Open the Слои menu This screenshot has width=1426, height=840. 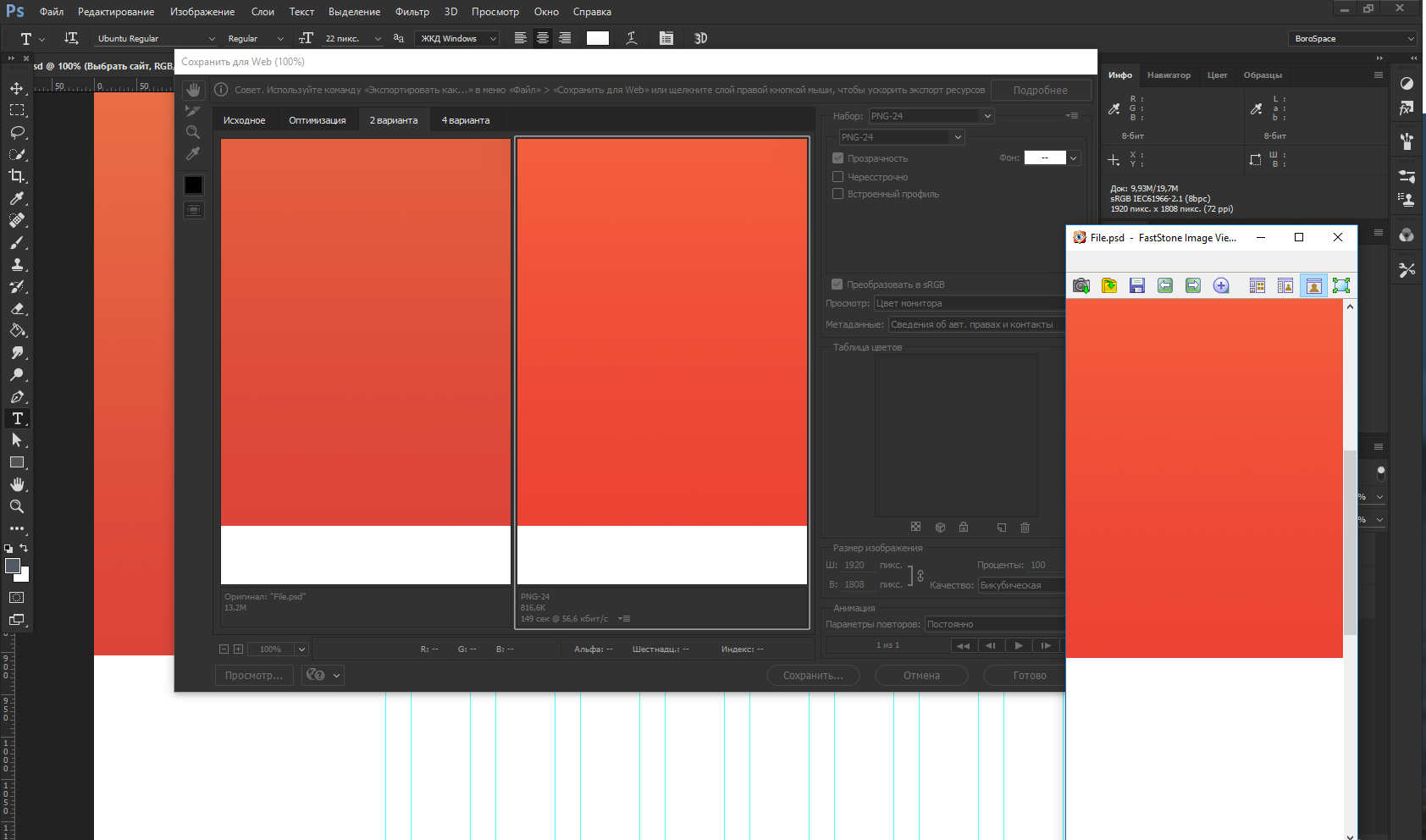pos(263,12)
